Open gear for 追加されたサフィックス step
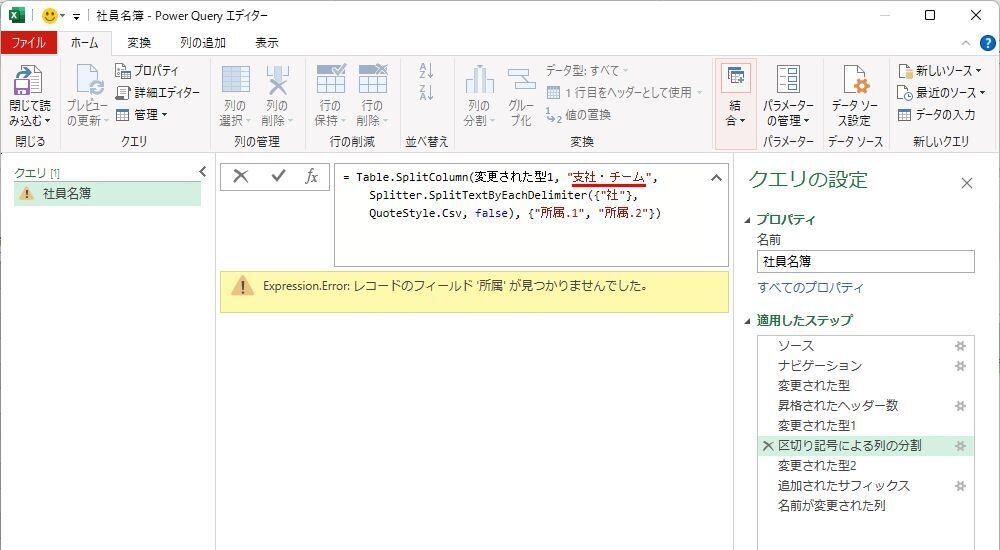Image resolution: width=1000 pixels, height=550 pixels. pos(960,485)
